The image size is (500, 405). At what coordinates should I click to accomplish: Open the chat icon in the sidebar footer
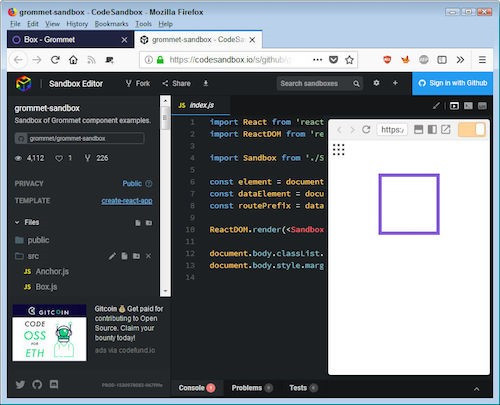tap(54, 384)
